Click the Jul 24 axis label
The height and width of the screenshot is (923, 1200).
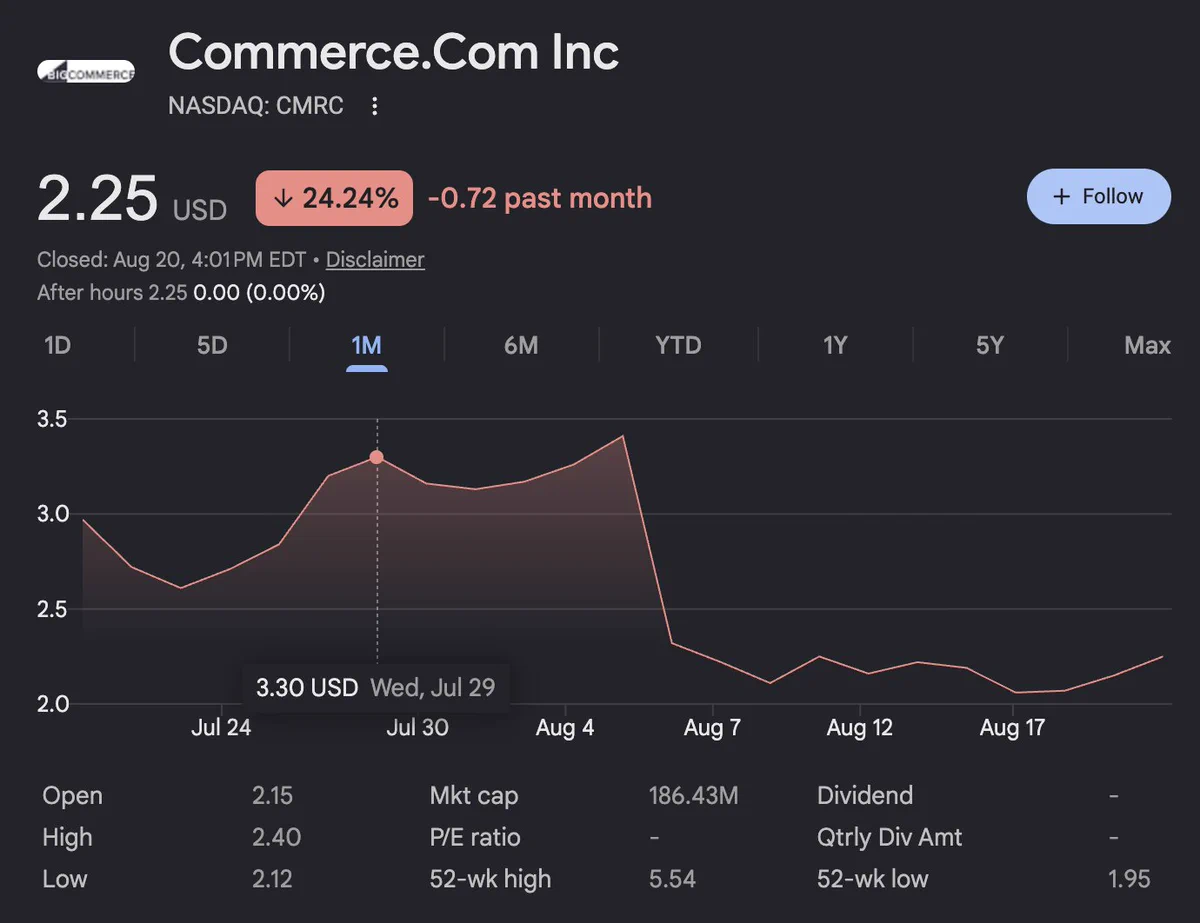[221, 728]
